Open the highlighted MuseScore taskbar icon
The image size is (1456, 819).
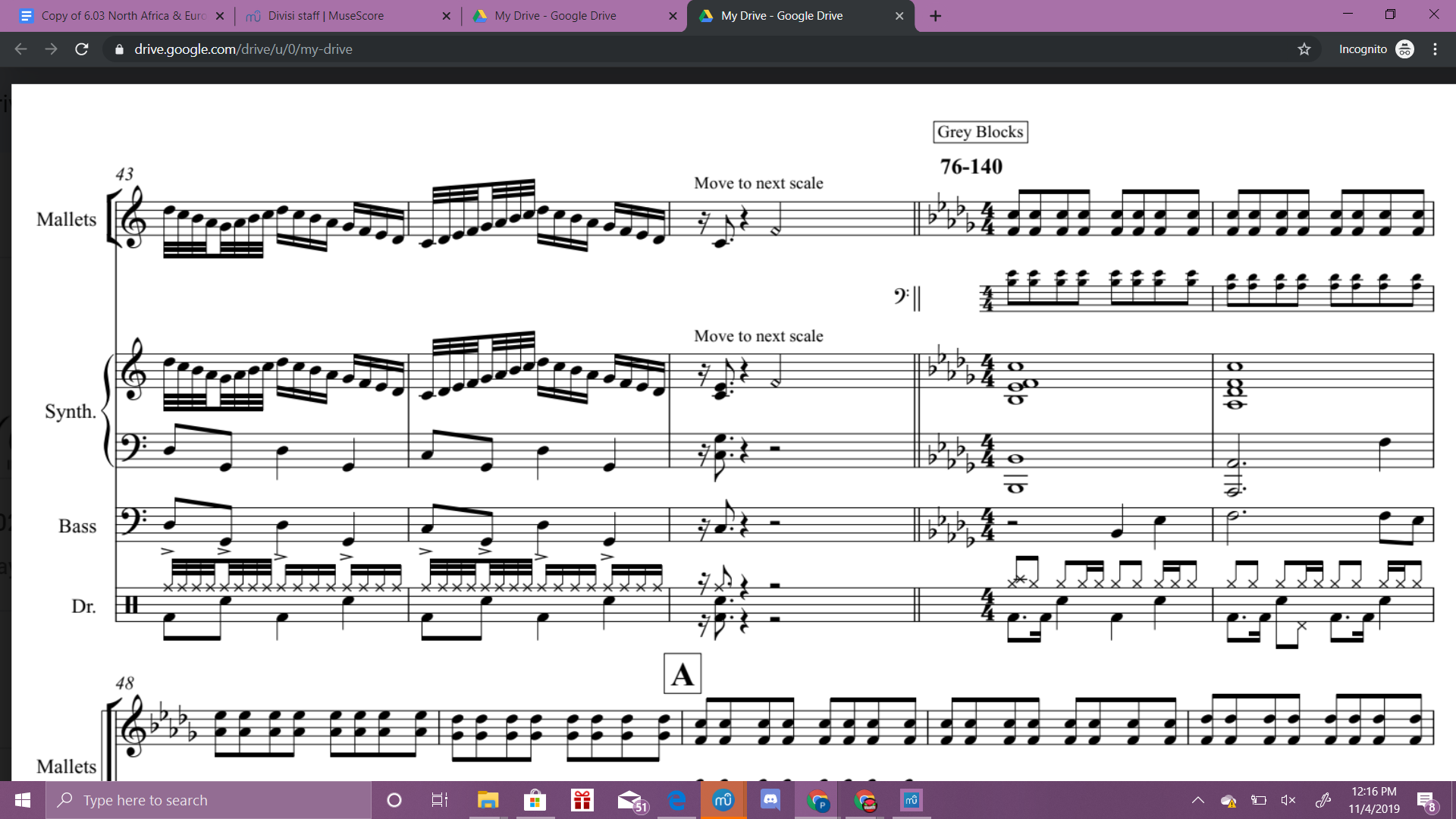coord(723,800)
